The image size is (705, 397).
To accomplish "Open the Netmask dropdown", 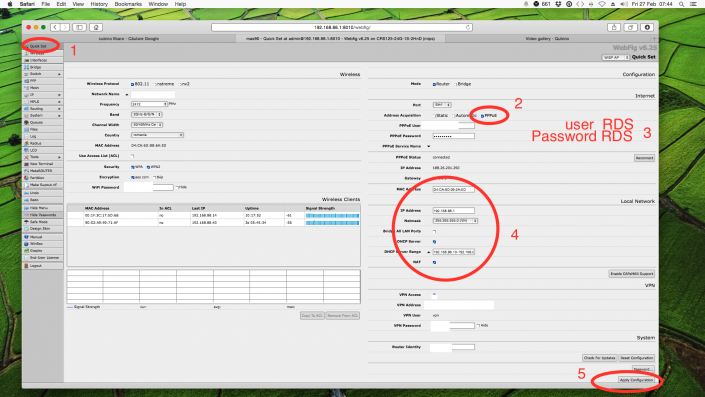I will tap(455, 221).
